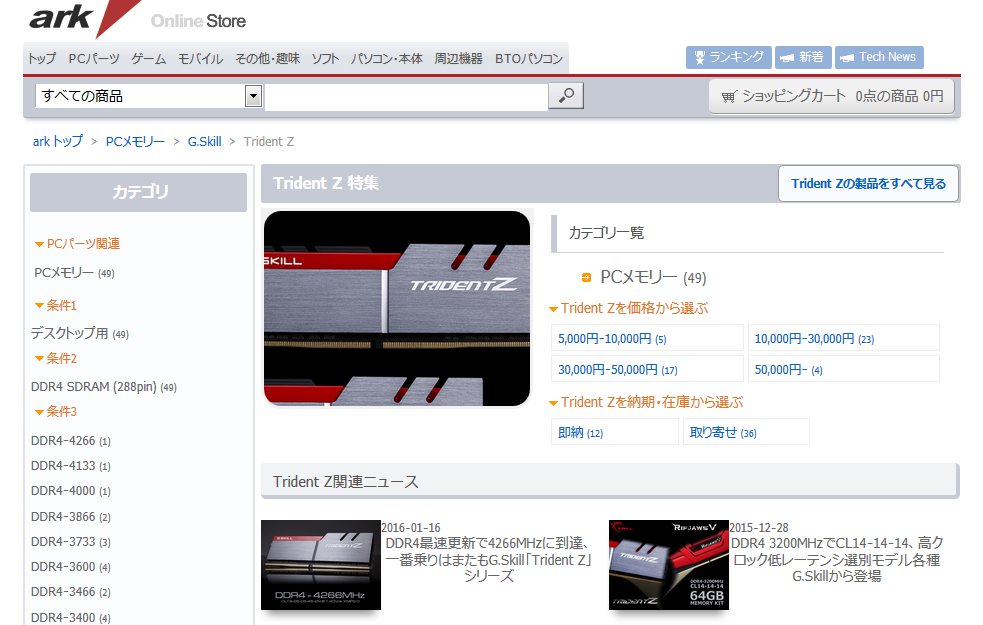
Task: Click the Trident Z 特集 heading
Action: 326,183
